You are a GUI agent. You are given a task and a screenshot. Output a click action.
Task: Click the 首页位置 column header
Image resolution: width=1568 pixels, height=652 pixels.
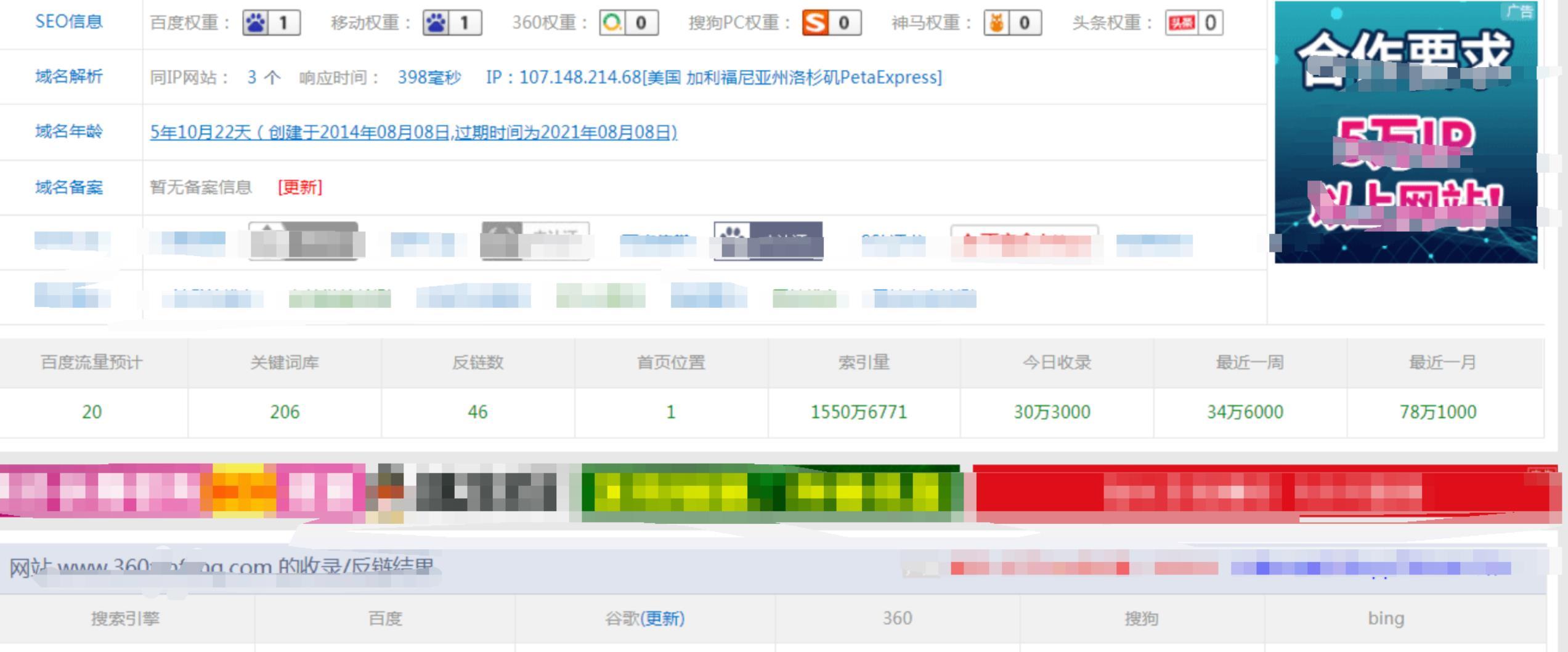point(671,362)
